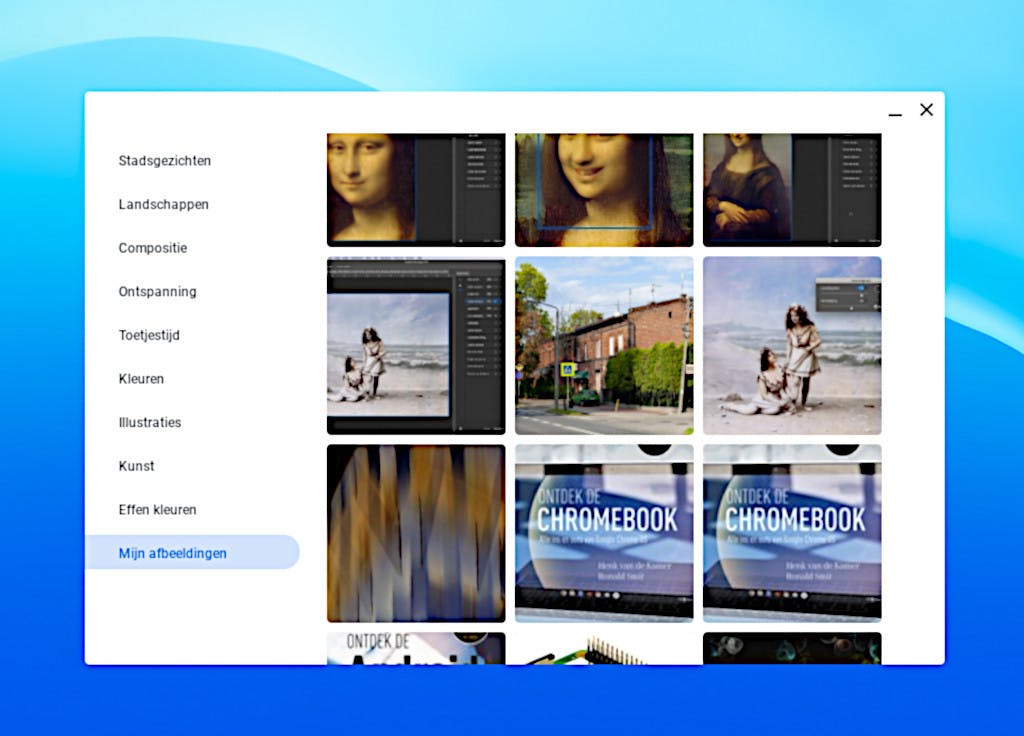Select beach girls photo editor screenshot thumbnail
Viewport: 1024px width, 736px height.
[416, 345]
